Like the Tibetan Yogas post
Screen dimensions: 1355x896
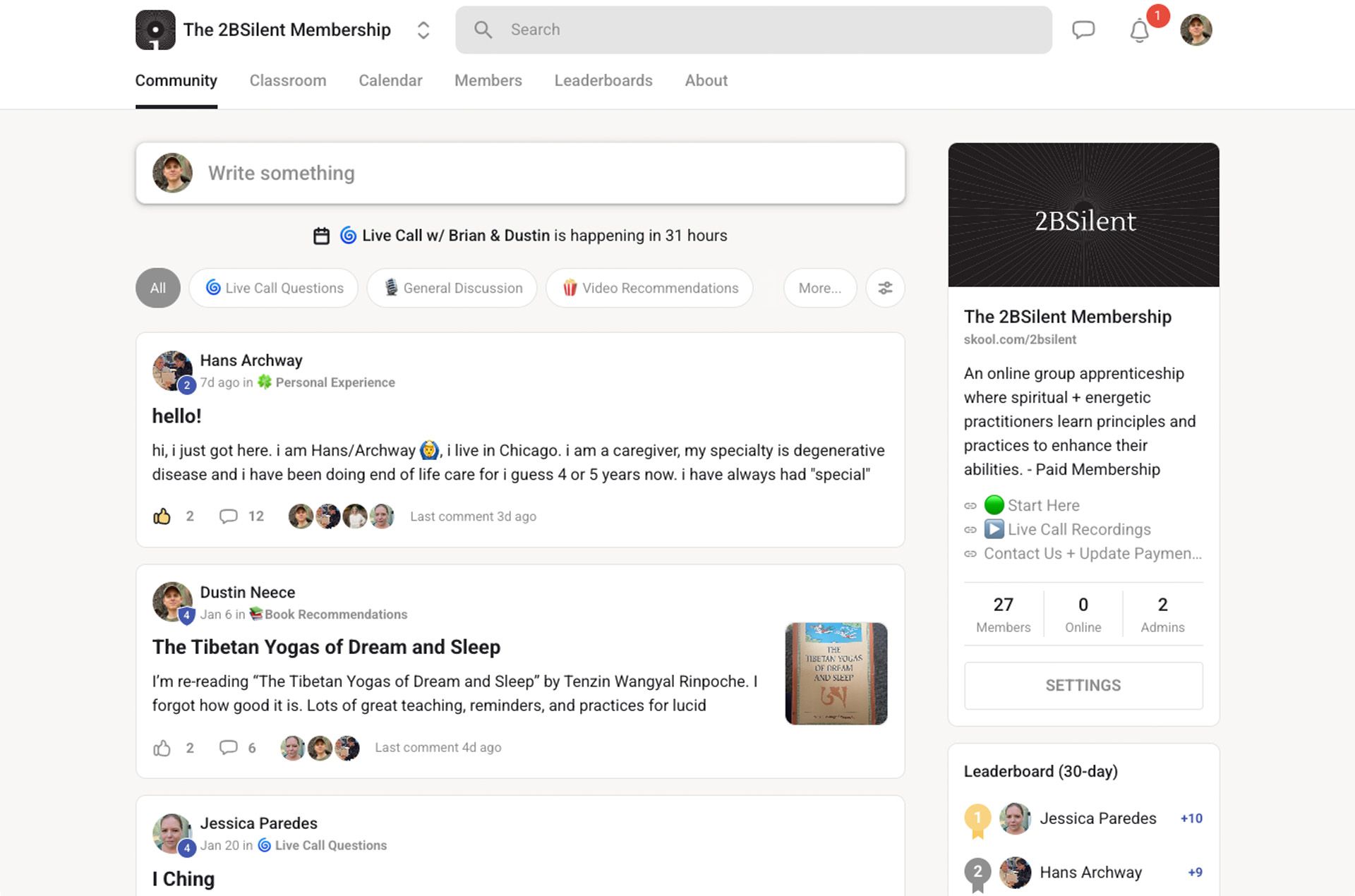click(x=162, y=748)
